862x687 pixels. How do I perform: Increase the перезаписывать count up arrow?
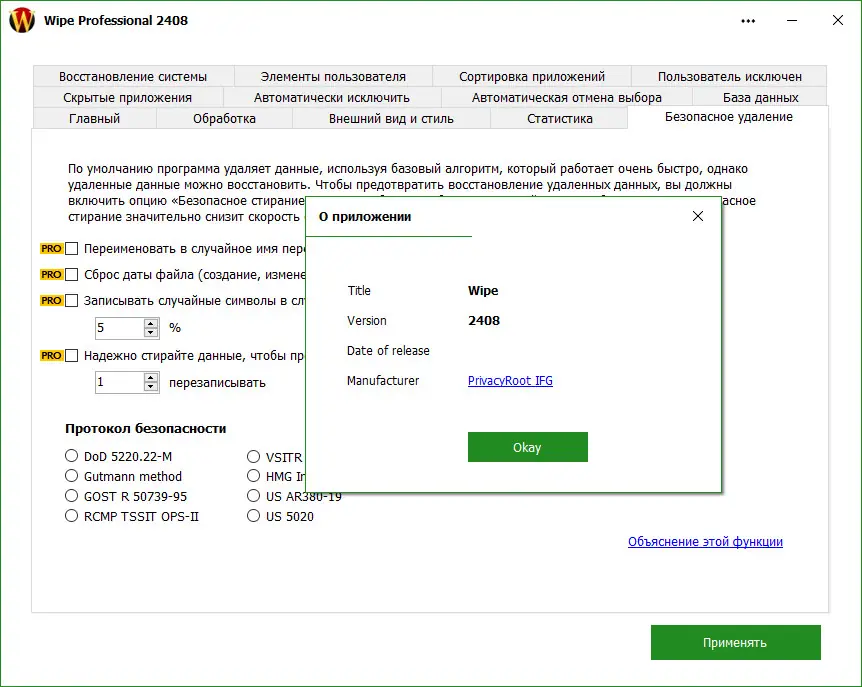(x=151, y=377)
